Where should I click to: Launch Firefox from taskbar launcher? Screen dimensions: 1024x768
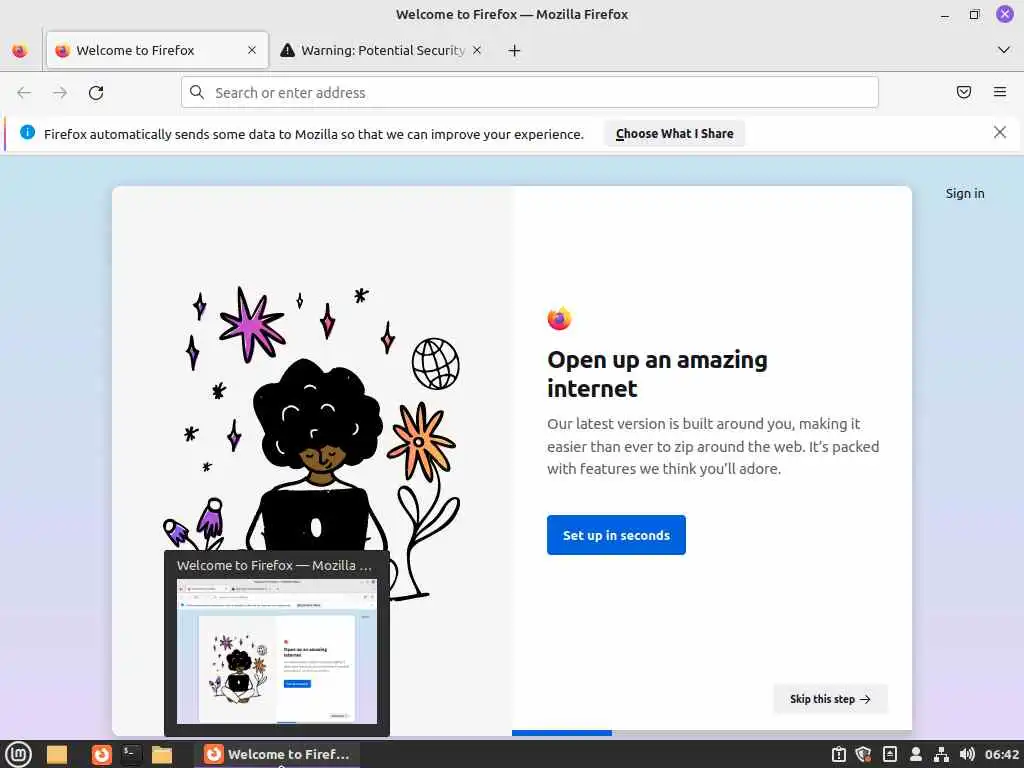coord(101,754)
